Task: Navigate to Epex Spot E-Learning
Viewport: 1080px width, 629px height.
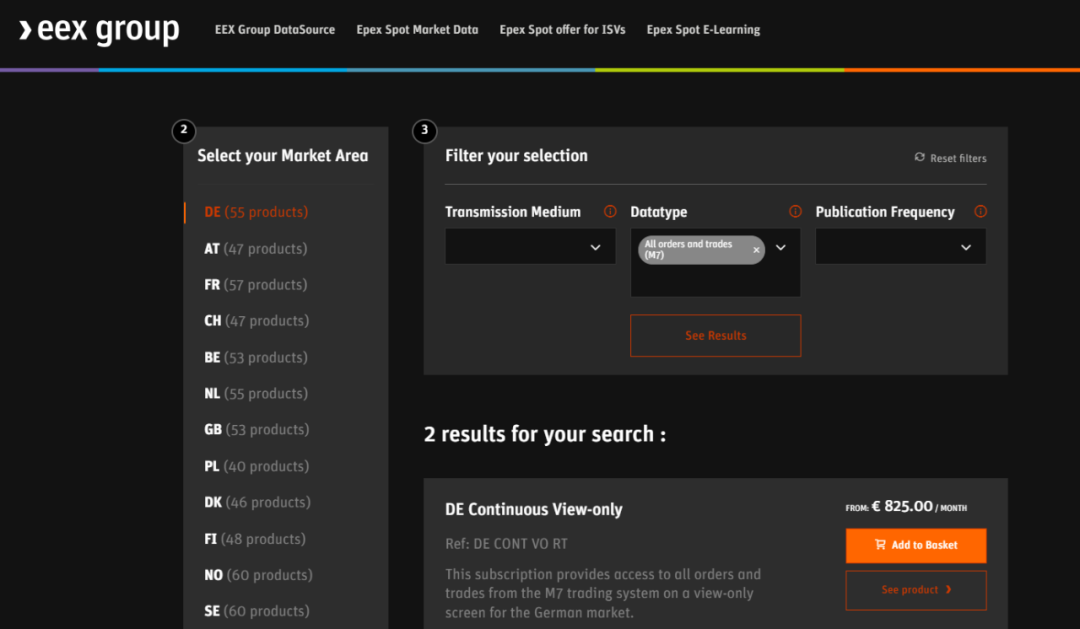Action: (703, 30)
